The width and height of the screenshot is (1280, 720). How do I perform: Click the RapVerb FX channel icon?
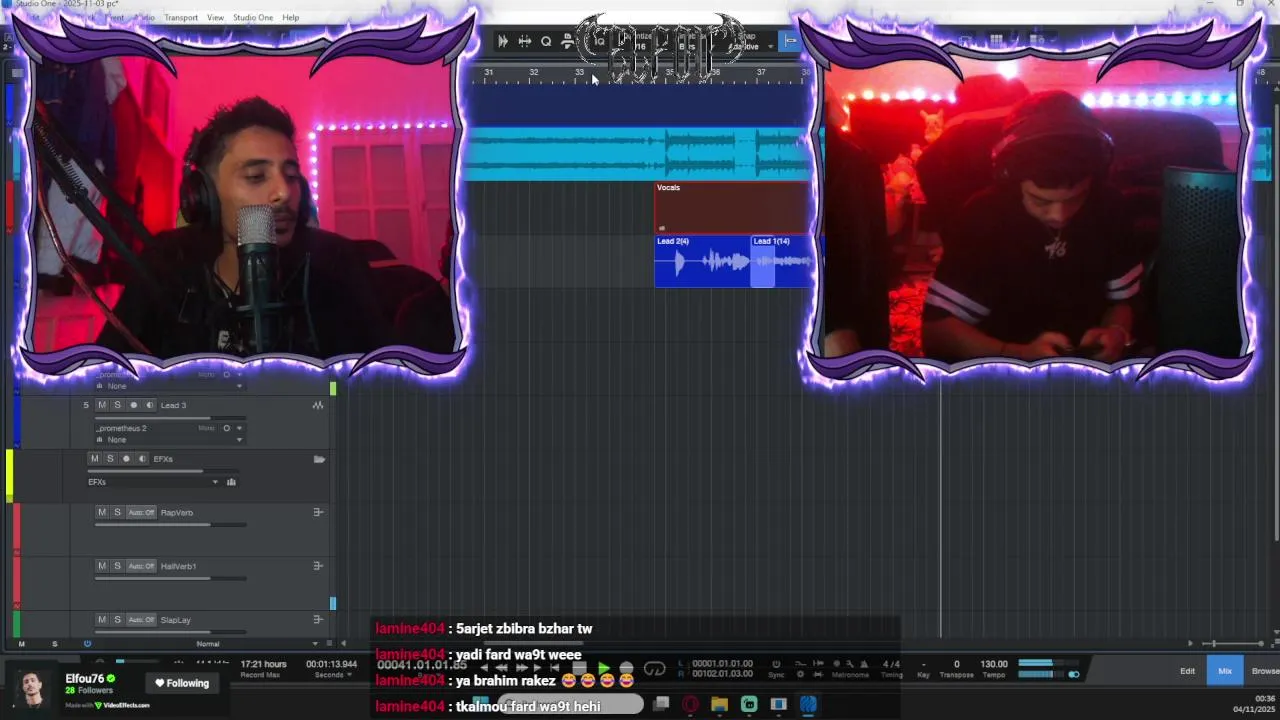pyautogui.click(x=318, y=512)
